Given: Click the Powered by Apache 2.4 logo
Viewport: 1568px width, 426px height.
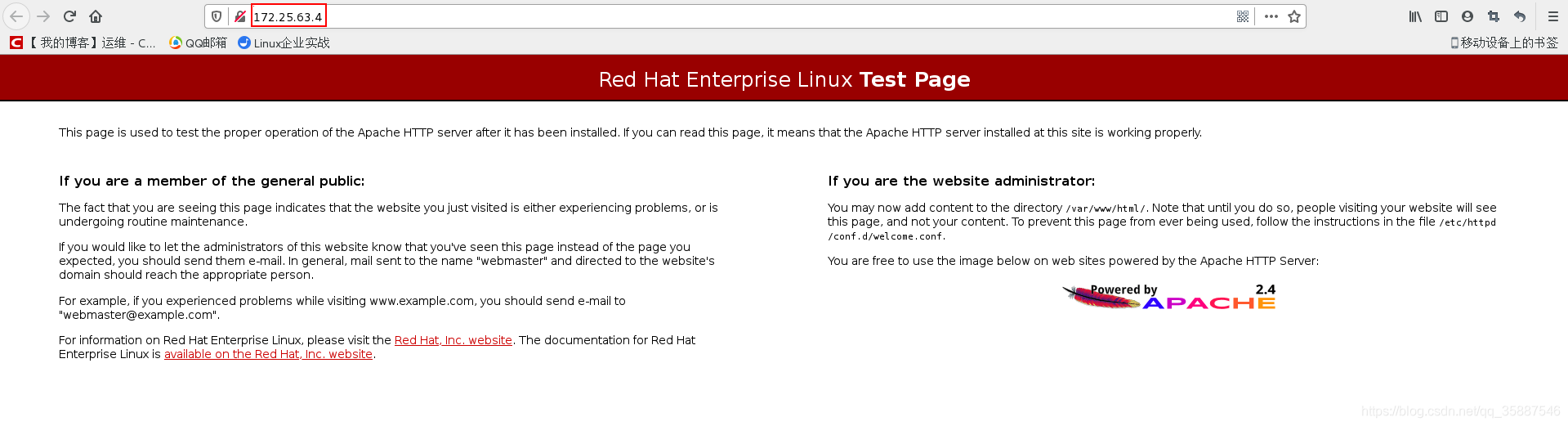Looking at the screenshot, I should pos(1168,297).
